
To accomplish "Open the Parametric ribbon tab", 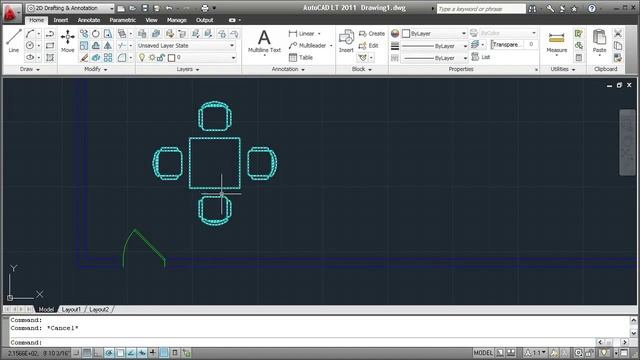I will [x=122, y=20].
